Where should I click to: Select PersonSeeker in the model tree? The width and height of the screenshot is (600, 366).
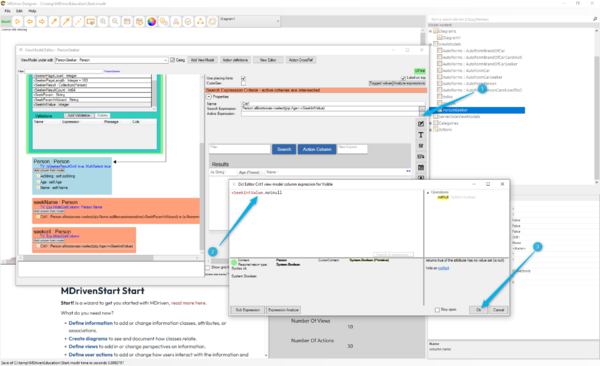pyautogui.click(x=455, y=110)
